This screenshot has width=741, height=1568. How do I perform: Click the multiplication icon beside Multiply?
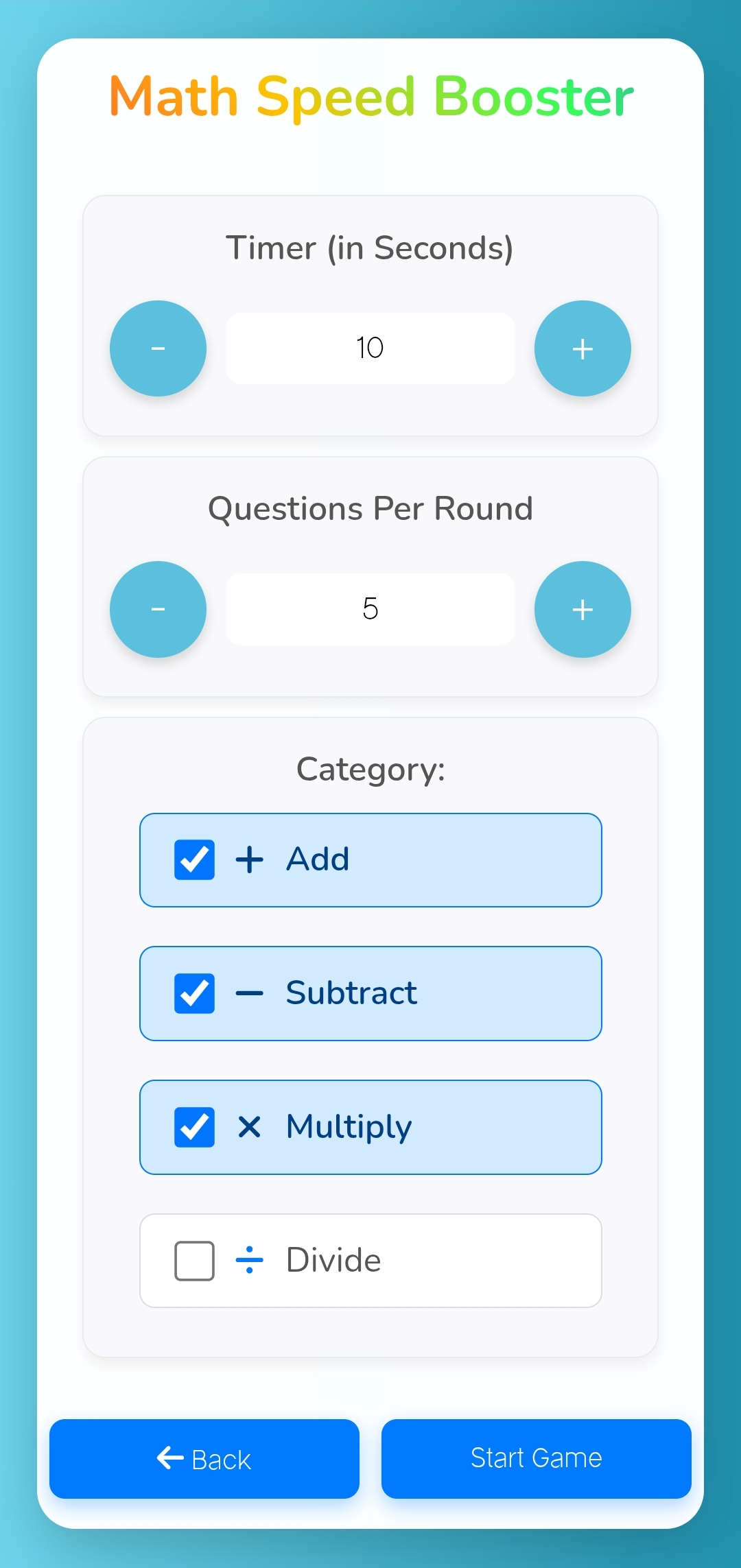[x=249, y=1127]
